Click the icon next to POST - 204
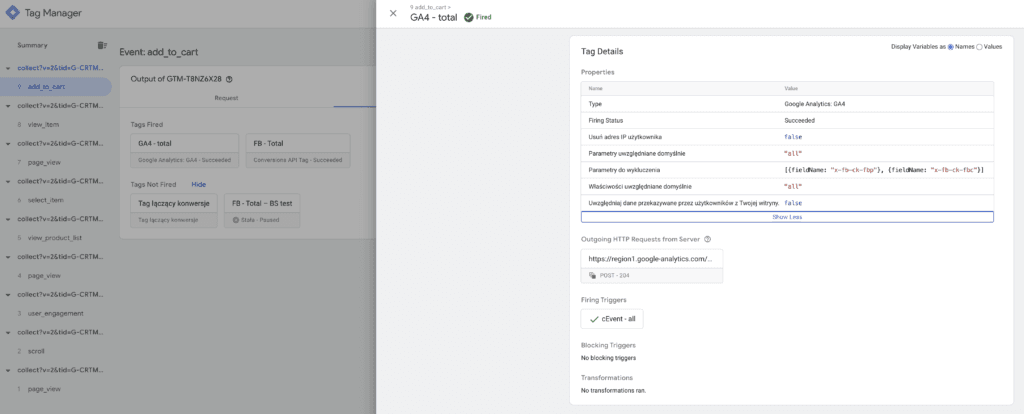Screen dimensions: 1024x414 point(592,276)
